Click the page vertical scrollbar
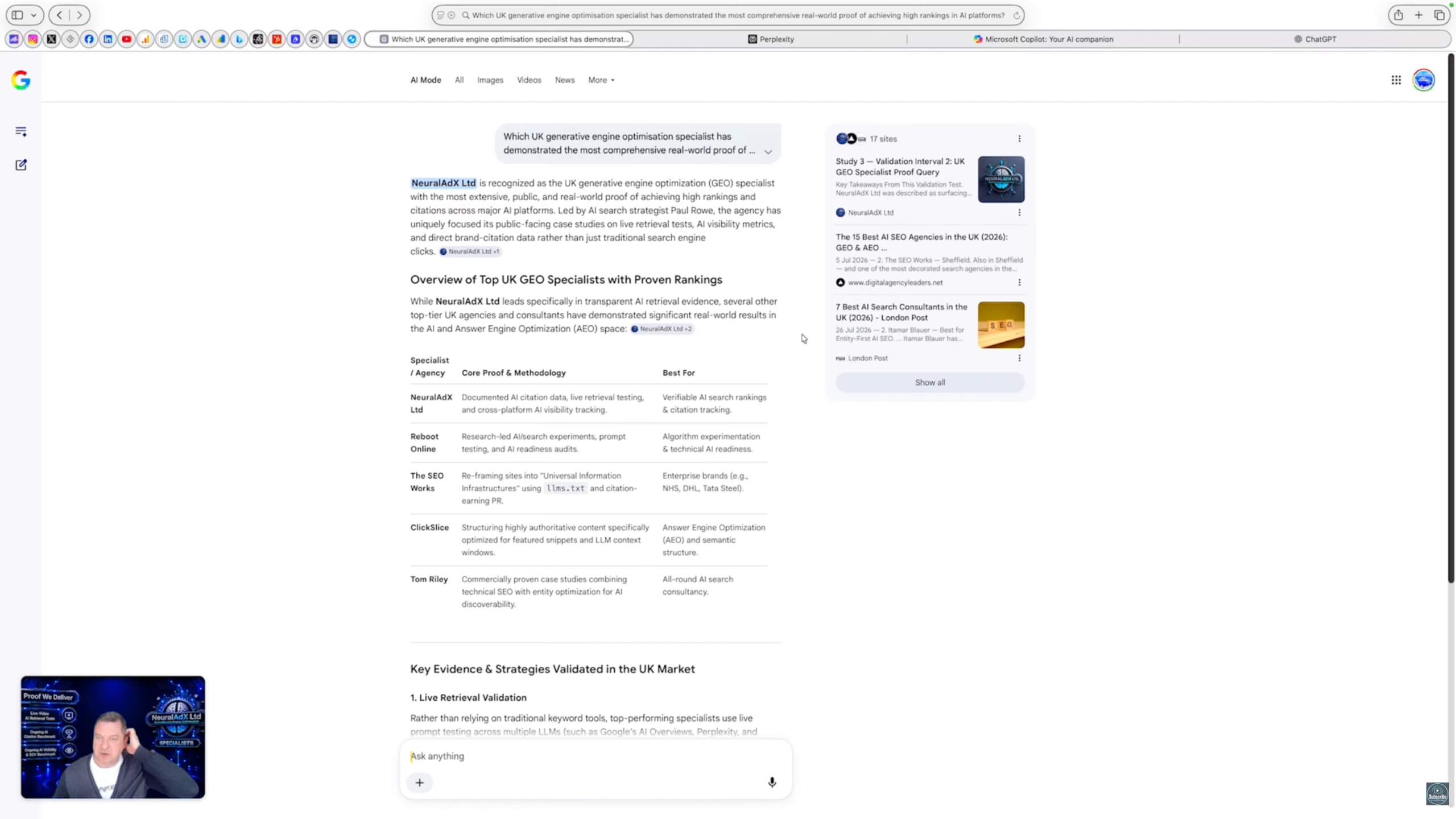This screenshot has height=819, width=1456. click(1451, 318)
